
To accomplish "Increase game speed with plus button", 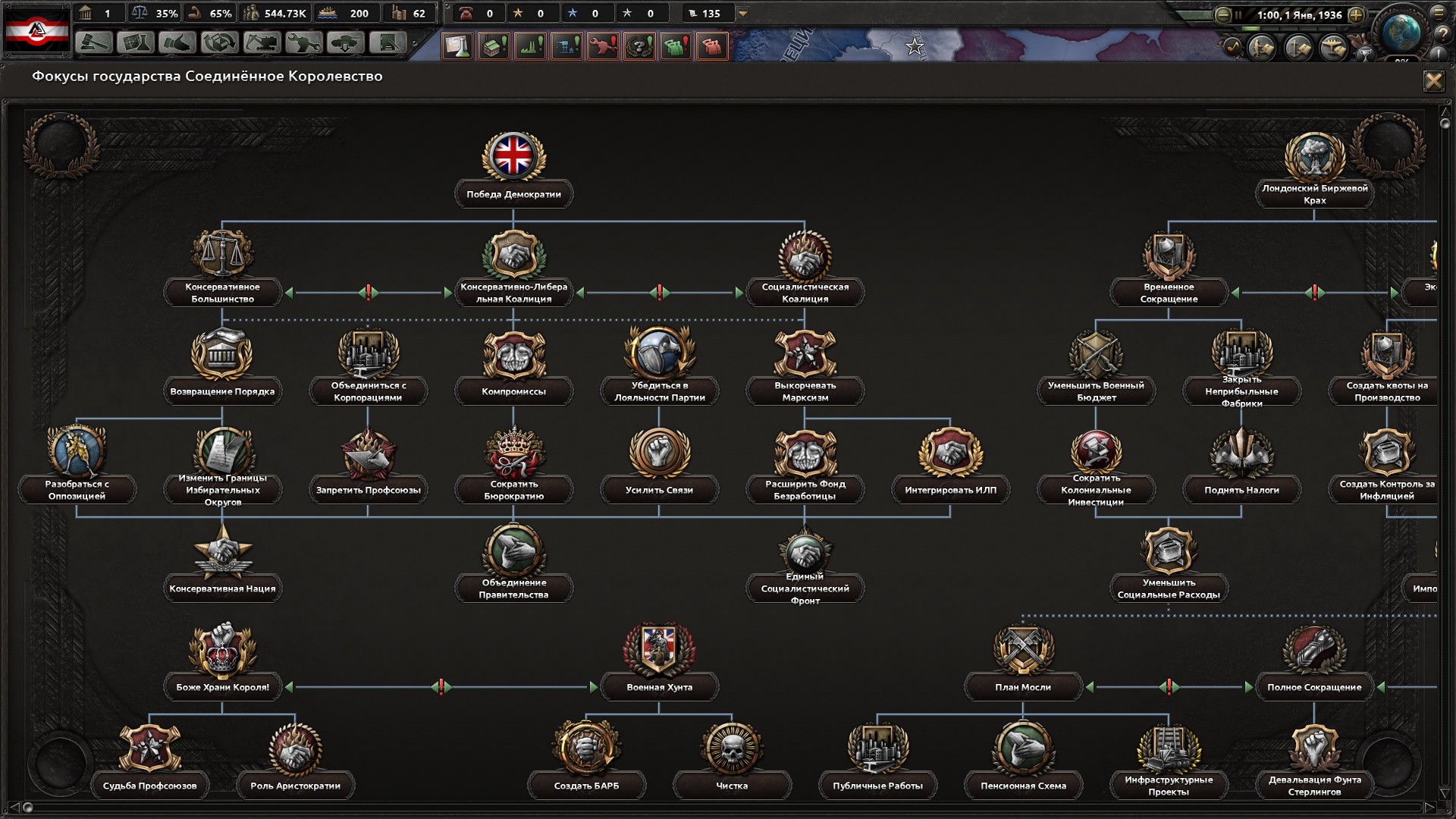I will coord(1356,14).
